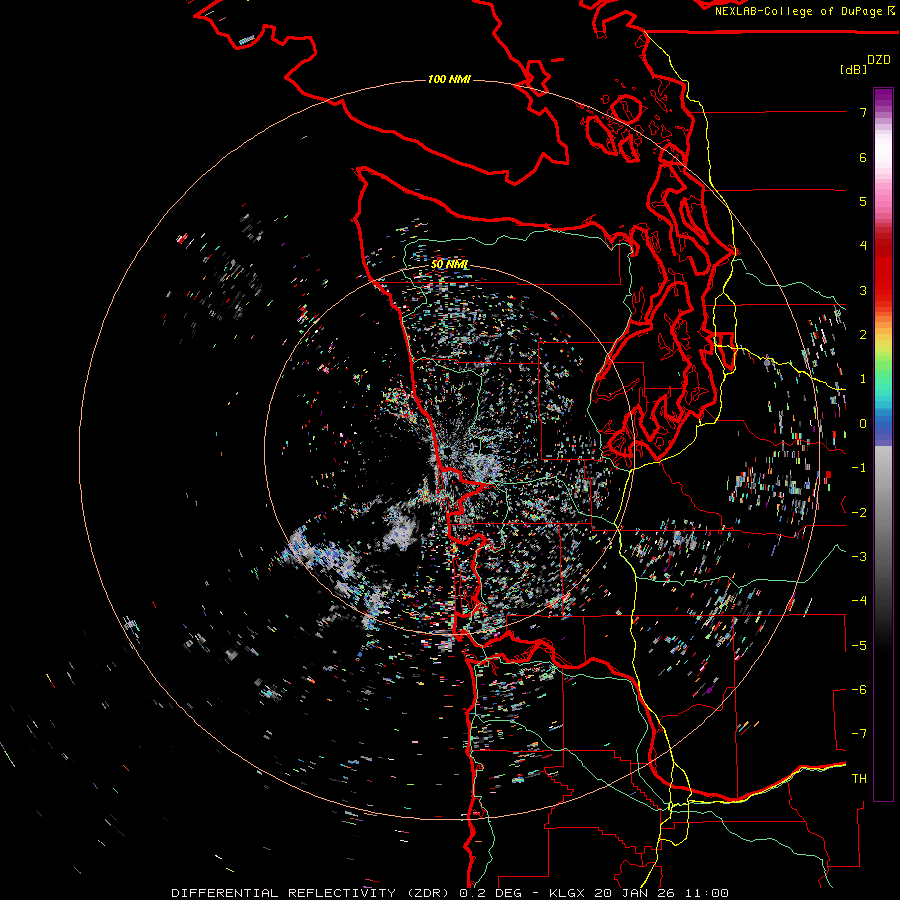This screenshot has height=900, width=900.
Task: Click the -7 value on the color scale
Action: [859, 734]
